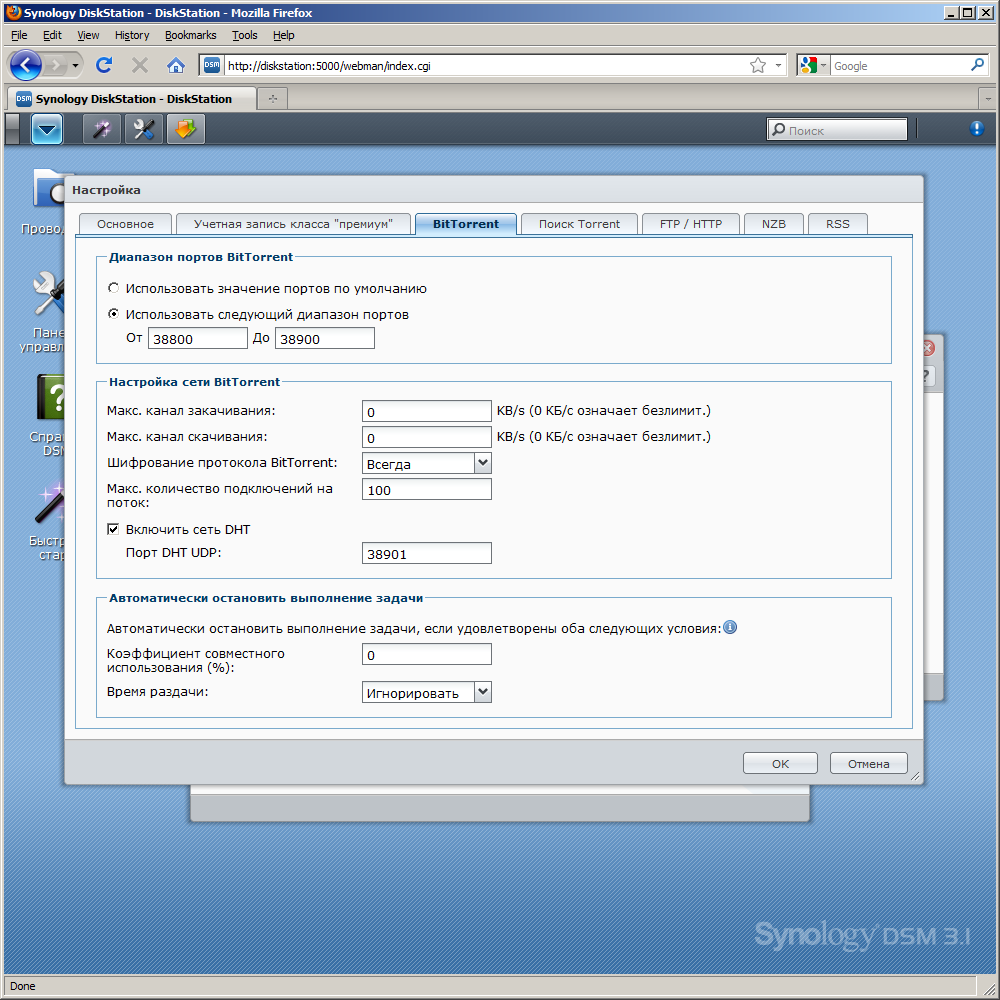1000x1000 pixels.
Task: Launch the quick start wizard toolbar icon
Action: coord(102,129)
